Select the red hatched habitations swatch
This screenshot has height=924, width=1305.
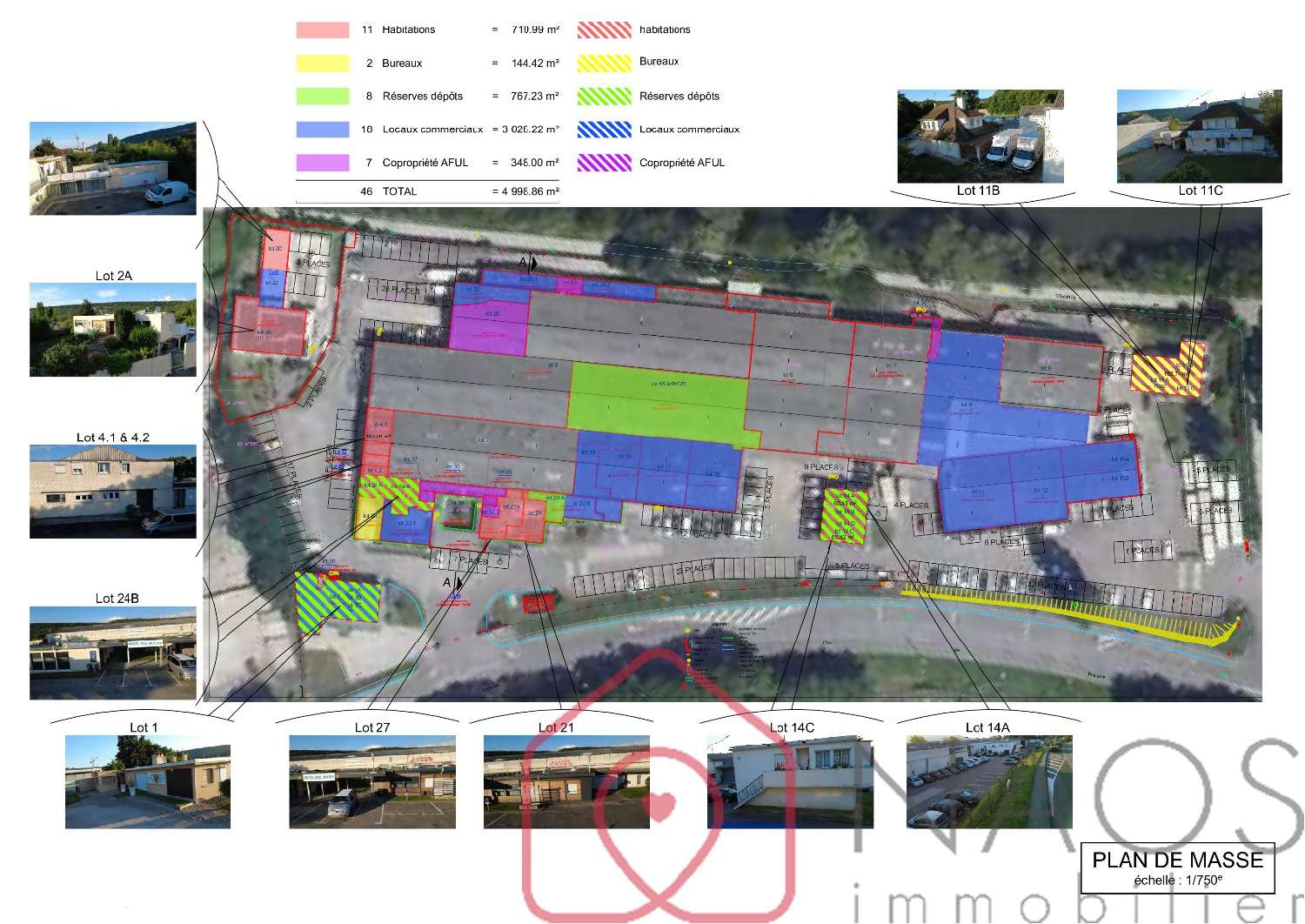(604, 30)
